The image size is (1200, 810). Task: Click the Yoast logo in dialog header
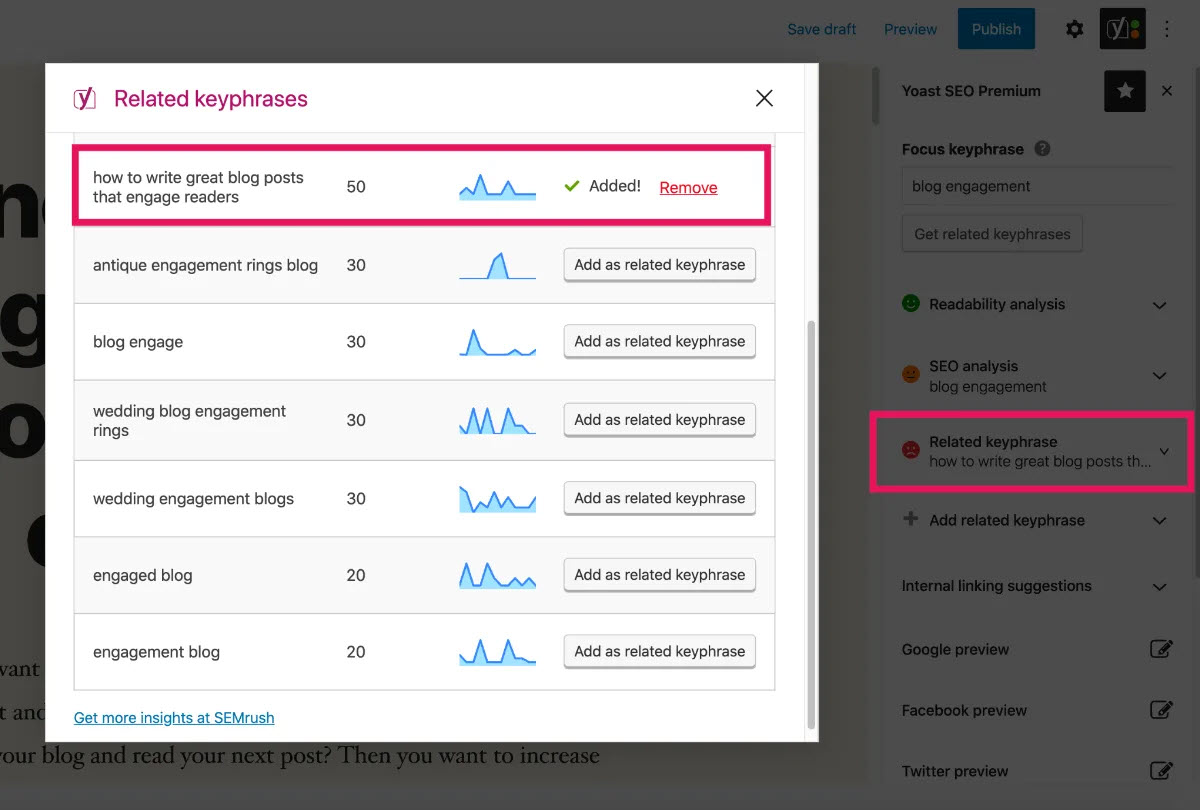pos(85,98)
